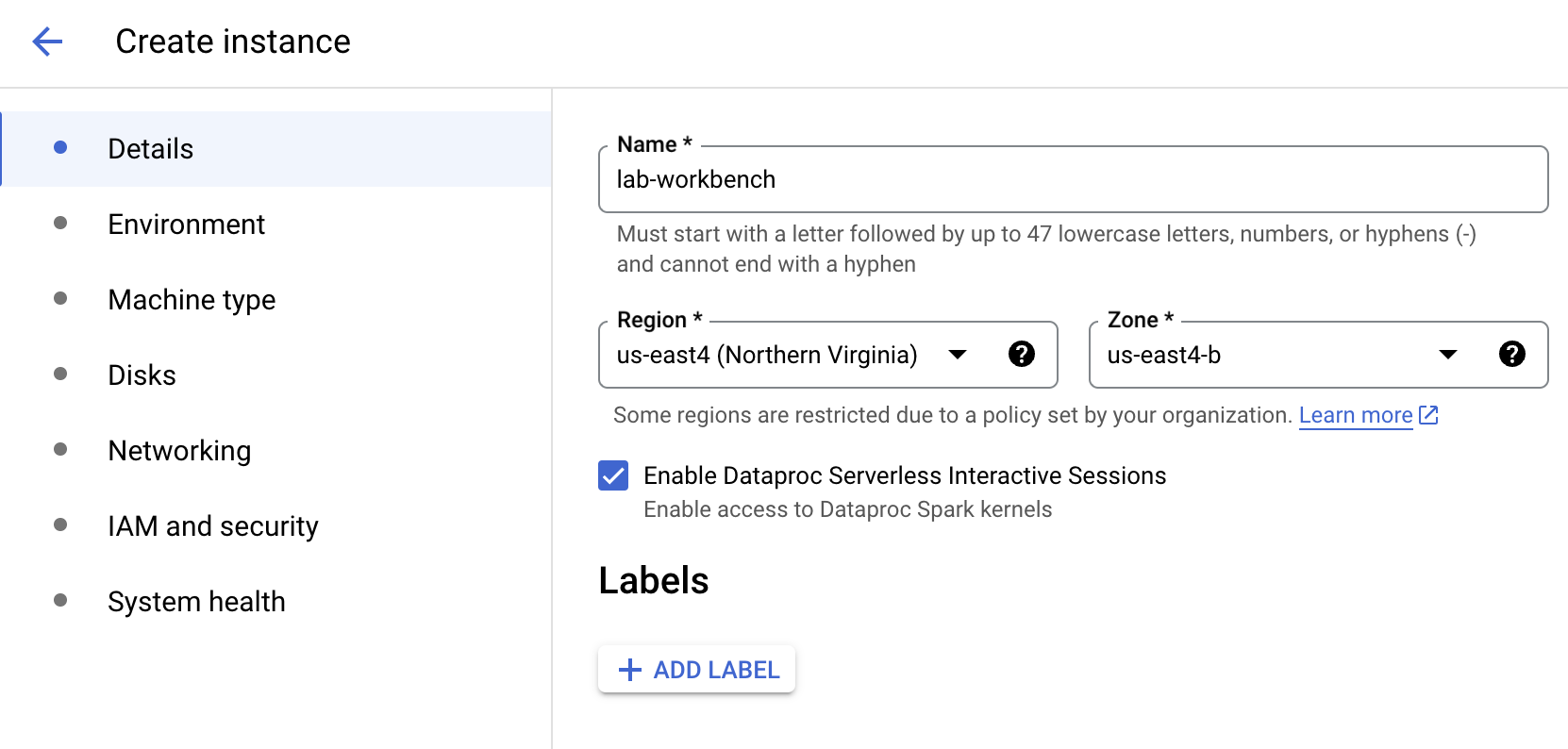Image resolution: width=1568 pixels, height=749 pixels.
Task: Open the Region help tooltip icon
Action: (x=1022, y=354)
